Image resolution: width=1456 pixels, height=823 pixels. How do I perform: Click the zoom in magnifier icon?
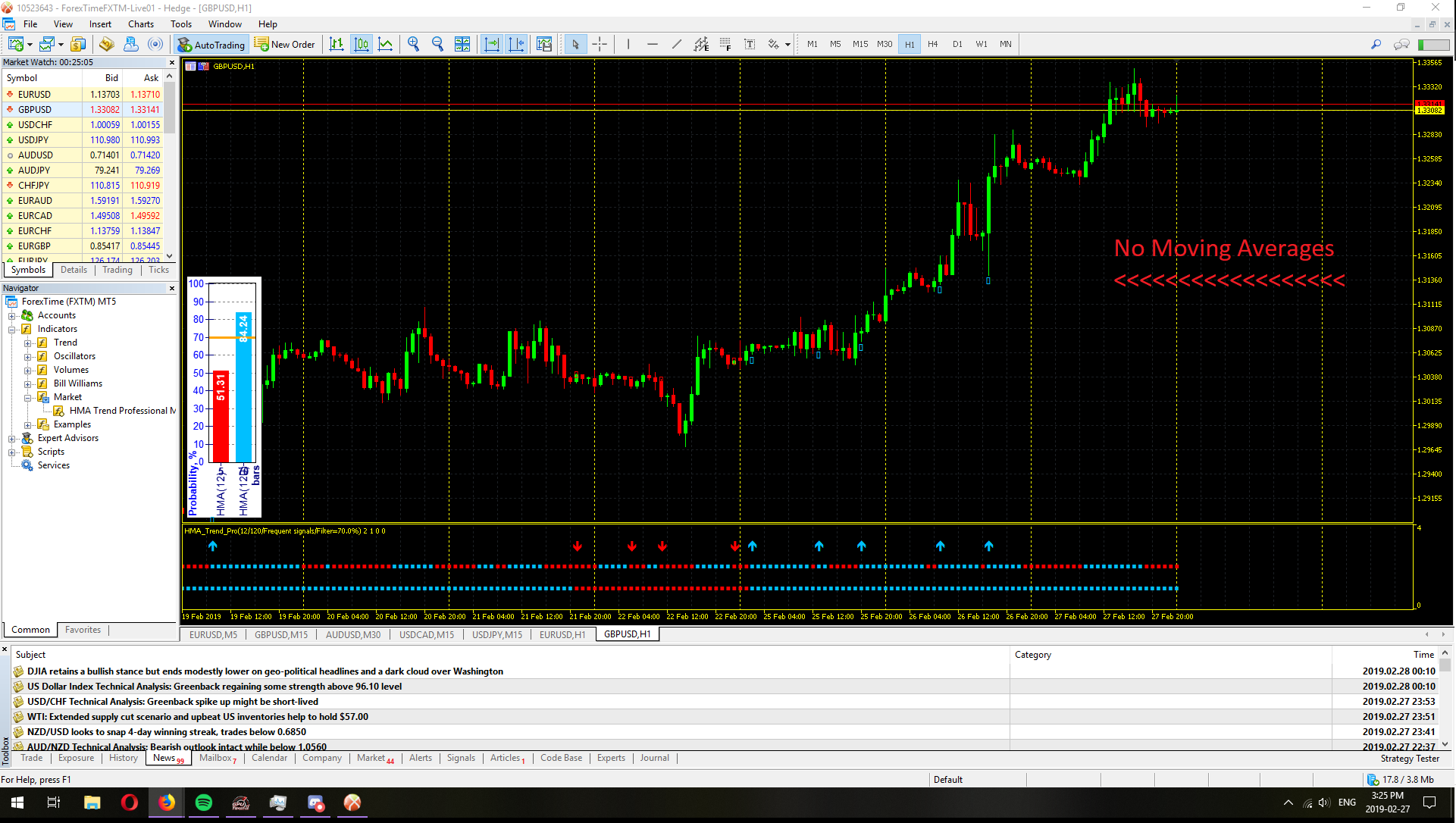coord(413,44)
